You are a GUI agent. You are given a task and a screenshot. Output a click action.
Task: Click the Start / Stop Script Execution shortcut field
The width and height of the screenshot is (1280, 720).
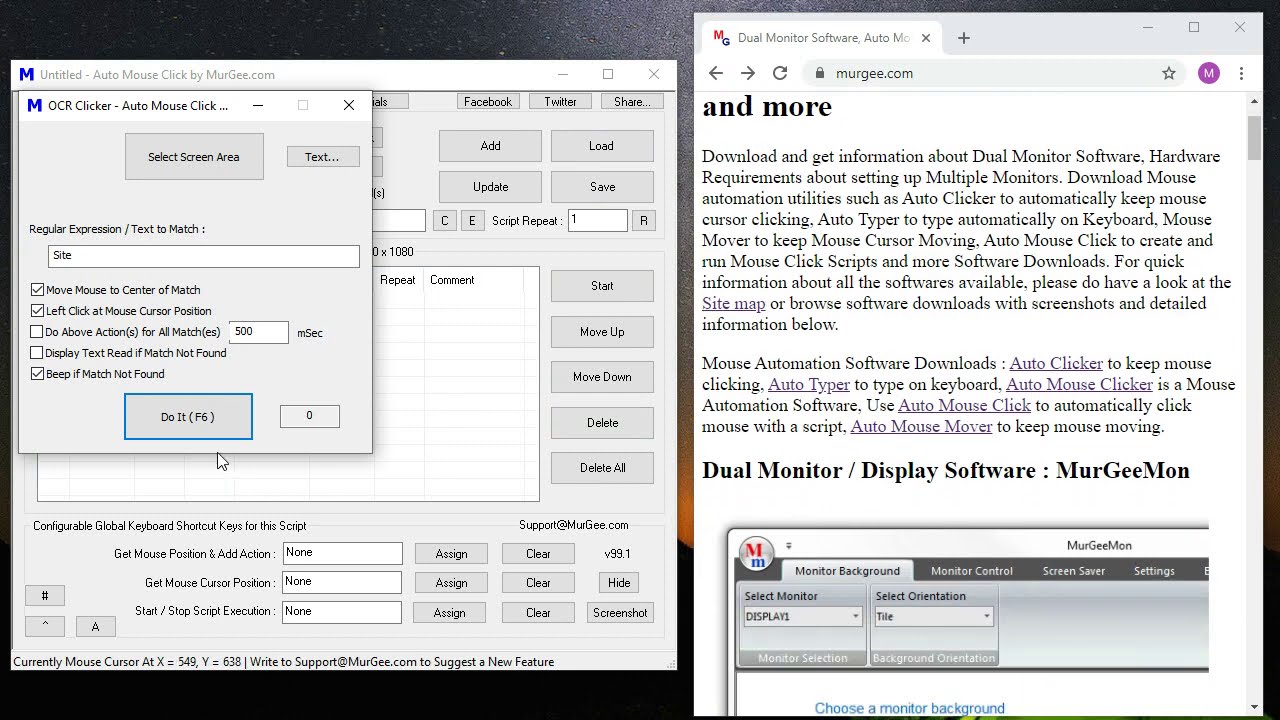[x=342, y=612]
